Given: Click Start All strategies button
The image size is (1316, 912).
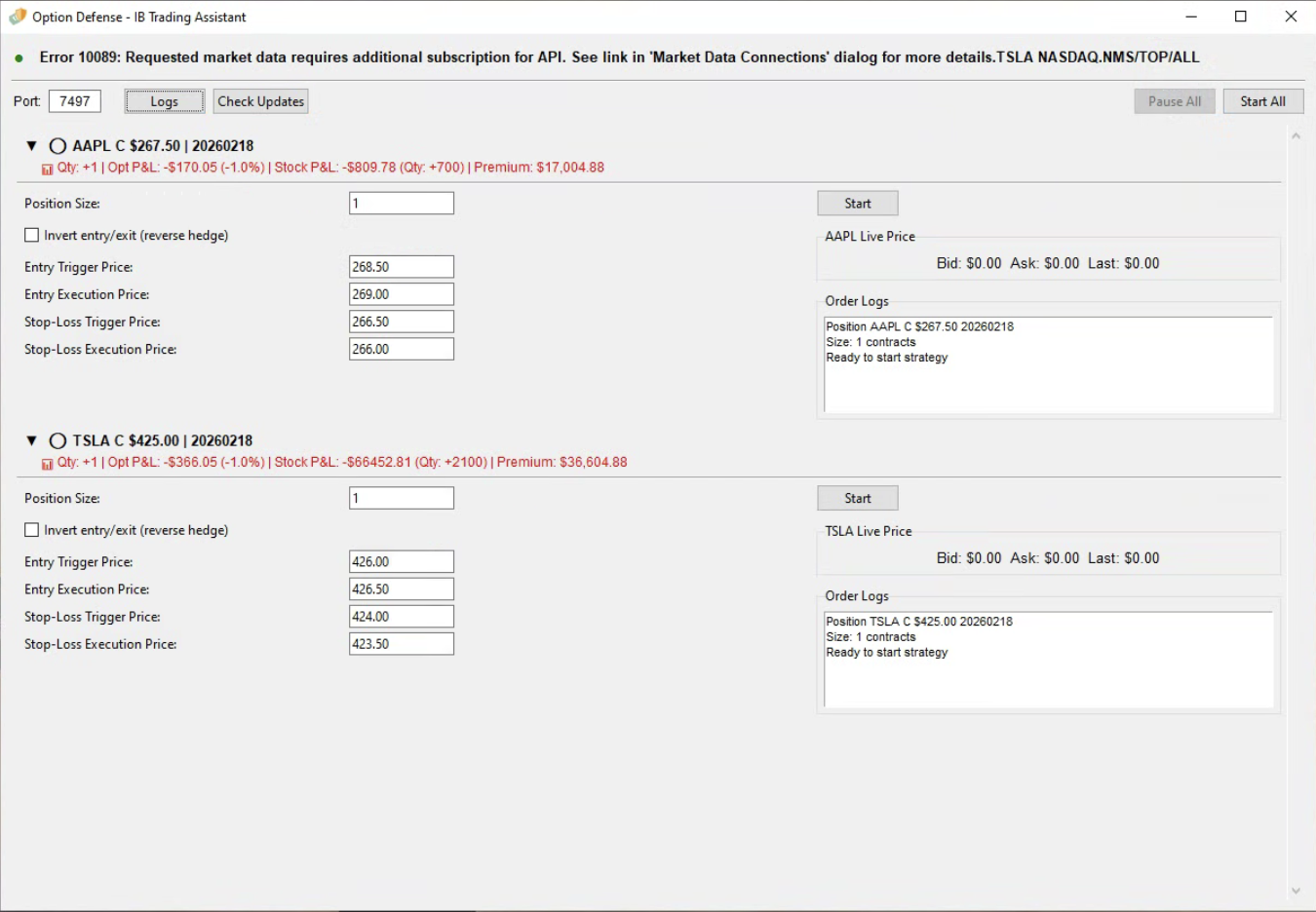Looking at the screenshot, I should [1262, 101].
